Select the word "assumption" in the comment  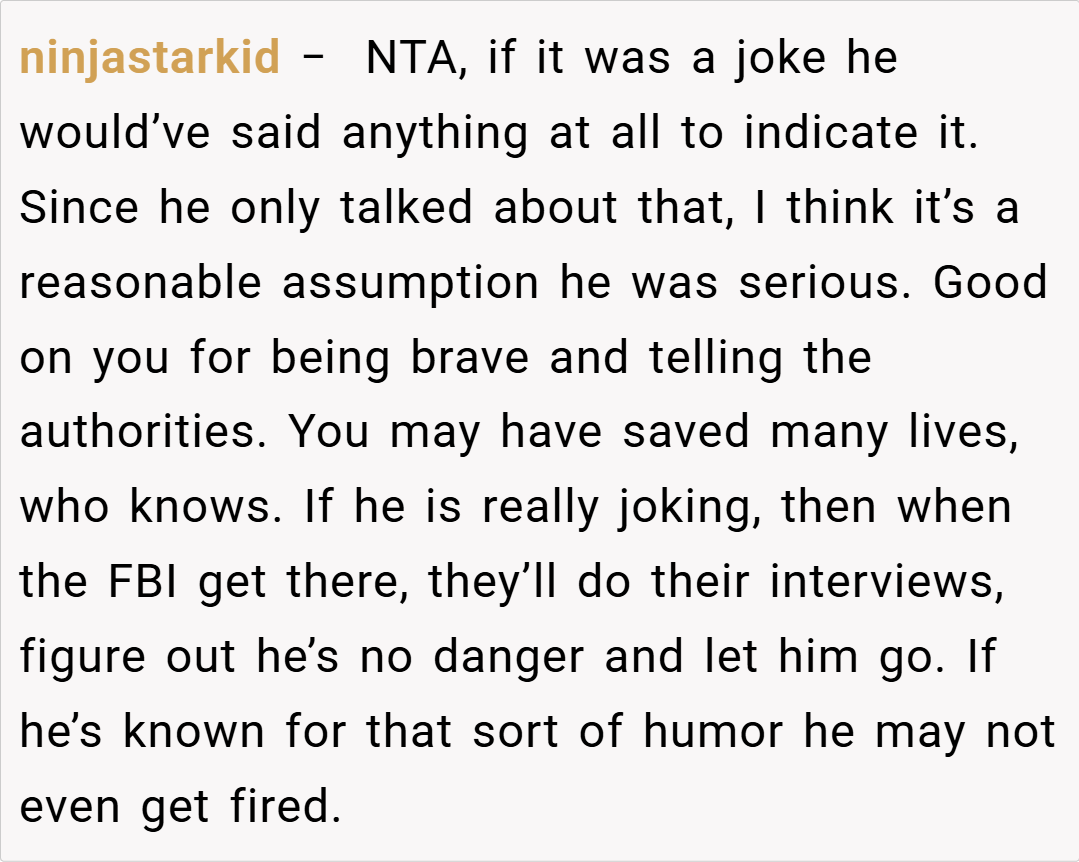[x=410, y=284]
